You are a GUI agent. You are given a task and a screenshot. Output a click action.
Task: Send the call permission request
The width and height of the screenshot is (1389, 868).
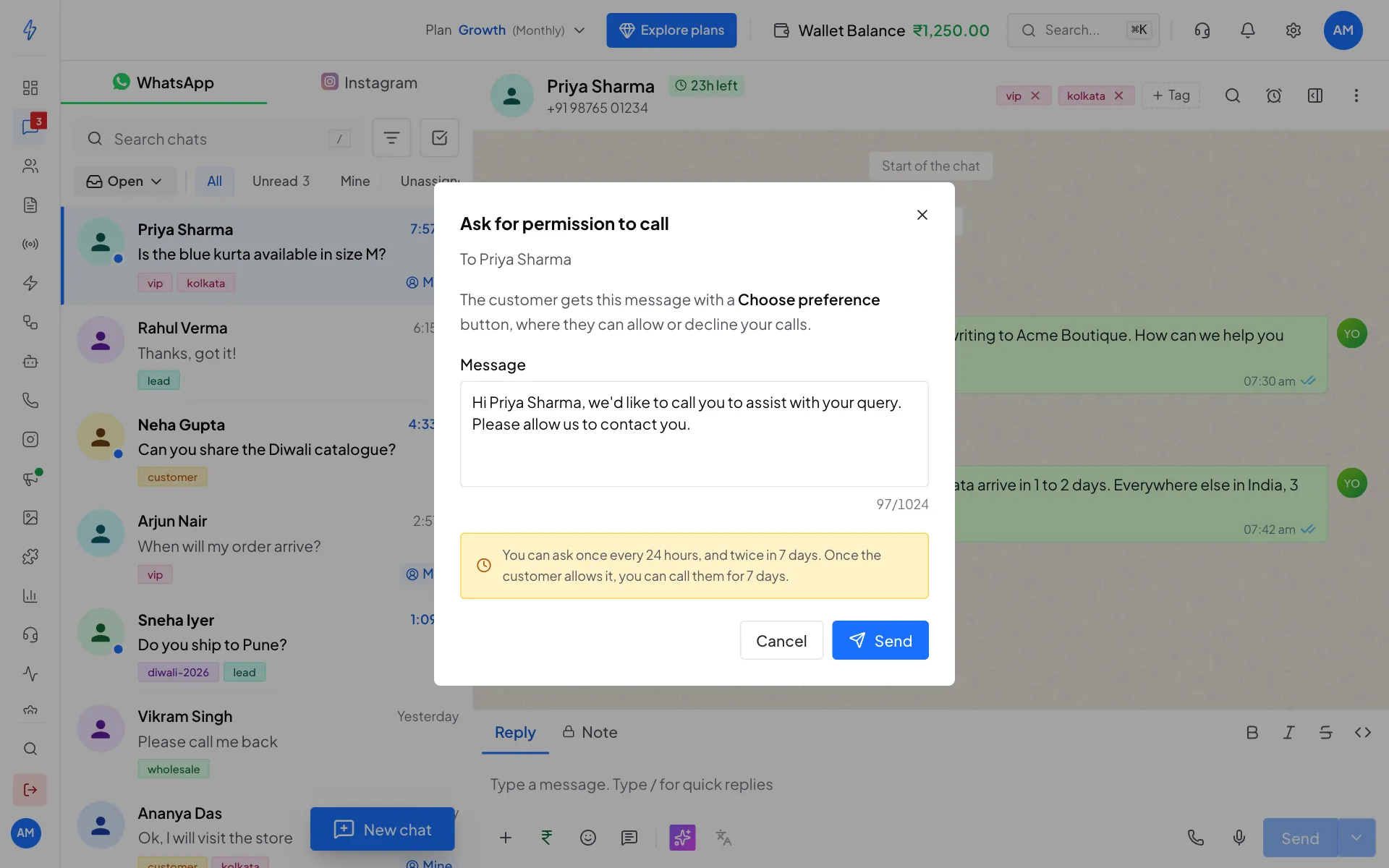(880, 640)
